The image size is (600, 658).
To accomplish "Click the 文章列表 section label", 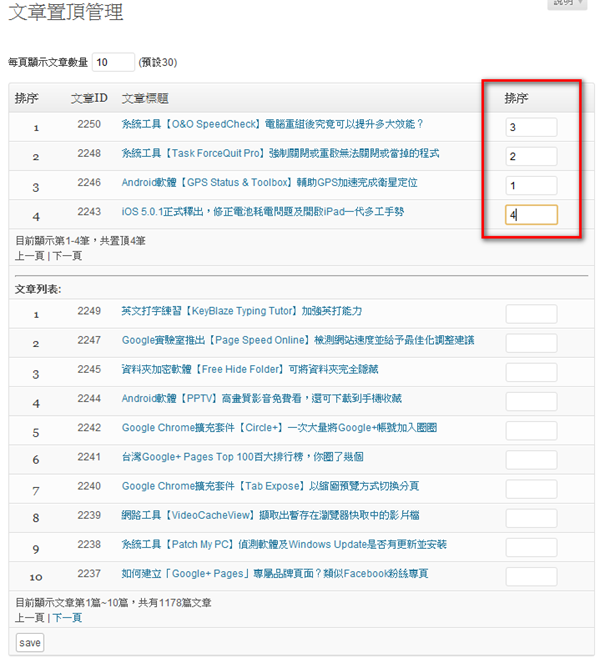I will (x=38, y=289).
